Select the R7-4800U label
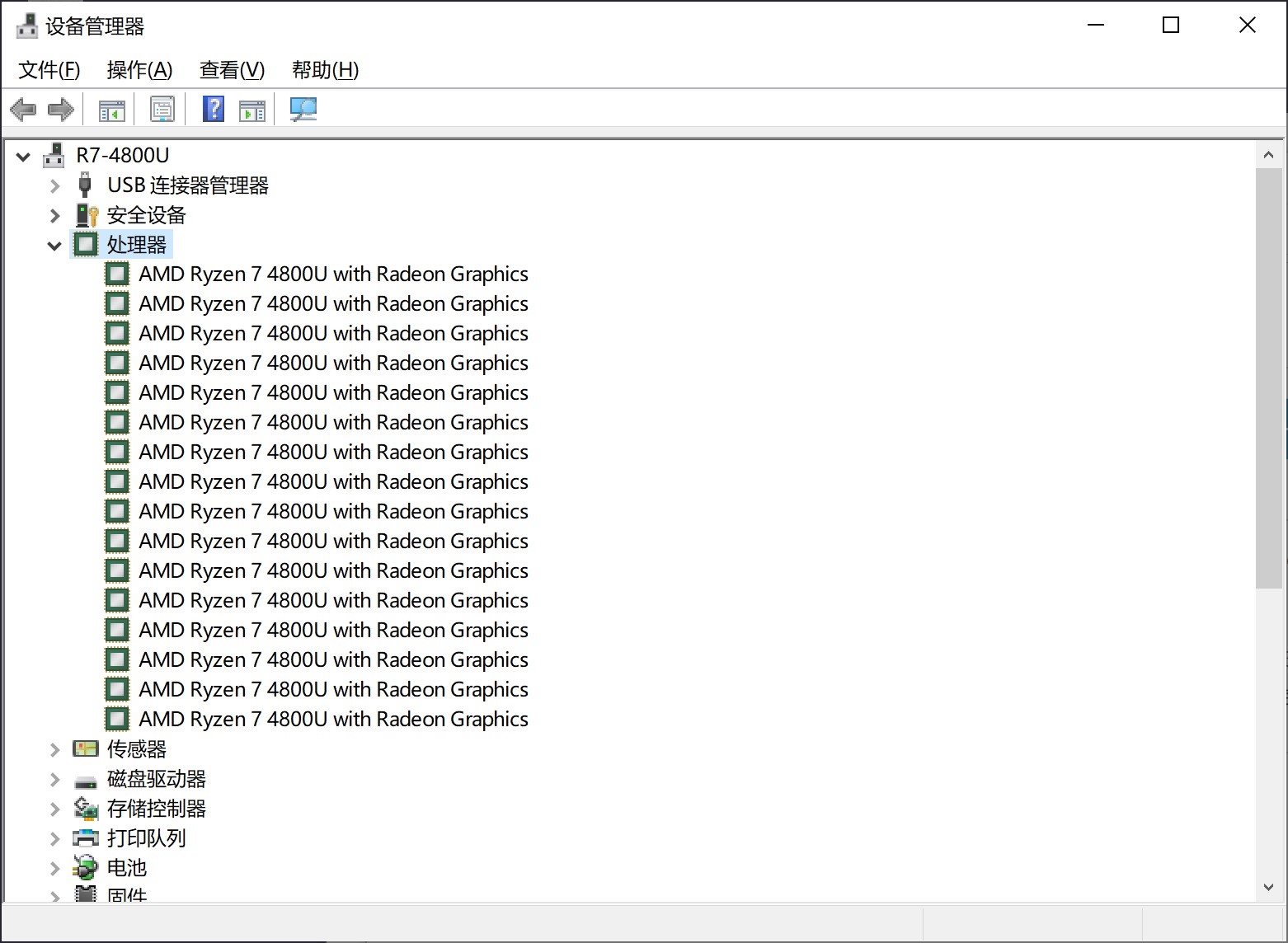This screenshot has height=943, width=1288. coord(123,155)
